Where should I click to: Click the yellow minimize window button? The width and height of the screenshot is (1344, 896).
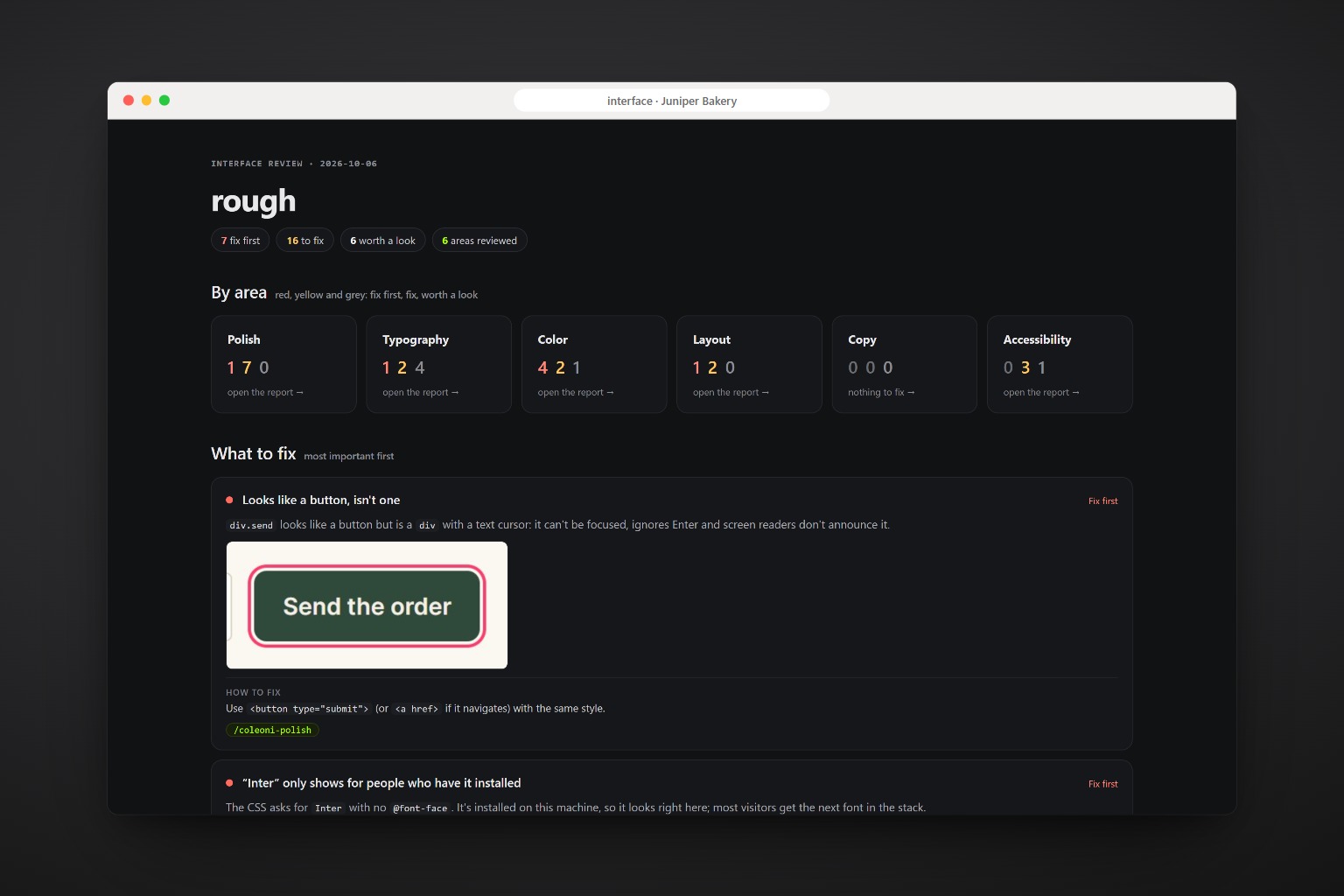(x=146, y=101)
